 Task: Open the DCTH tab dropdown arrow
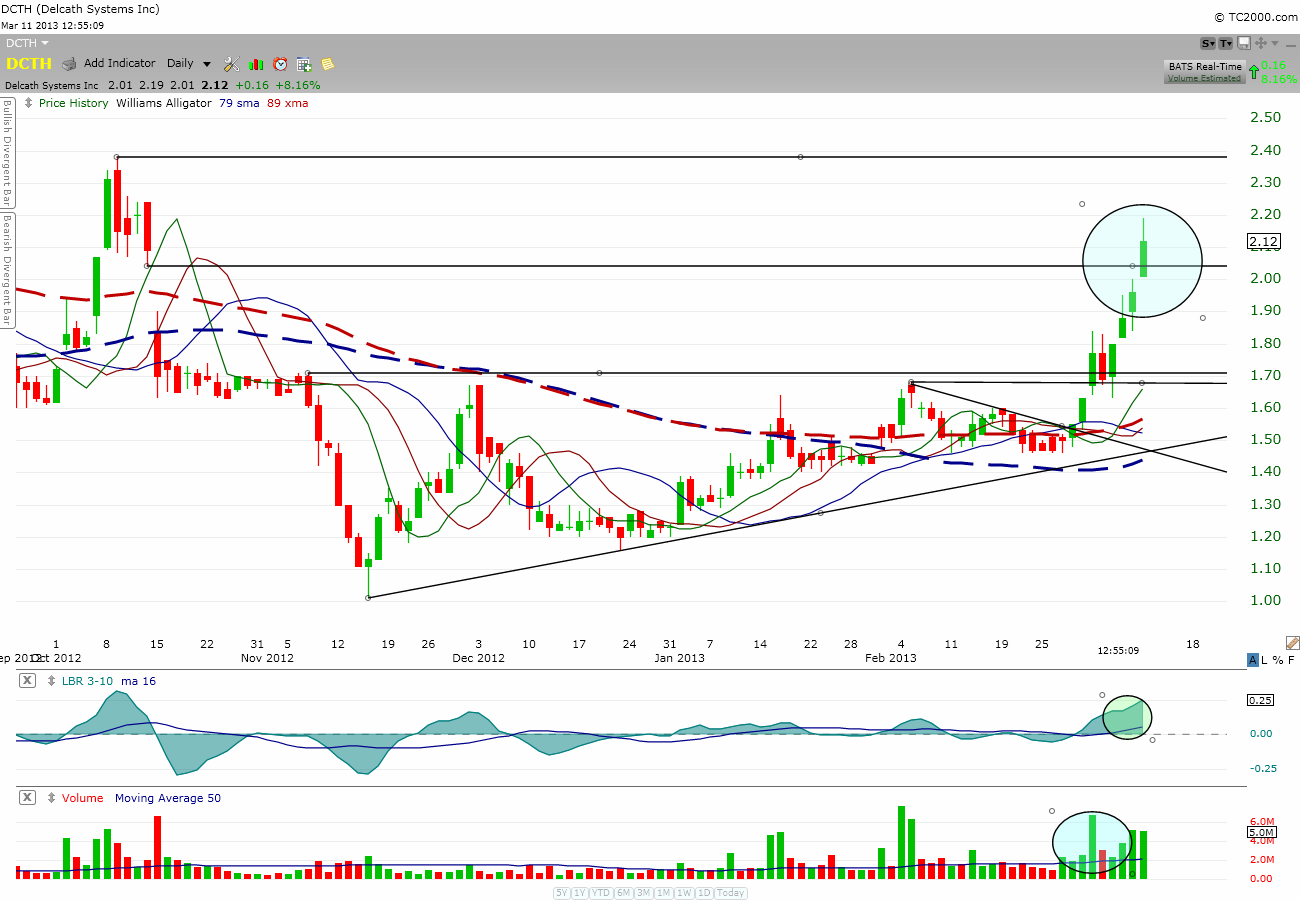(x=45, y=43)
